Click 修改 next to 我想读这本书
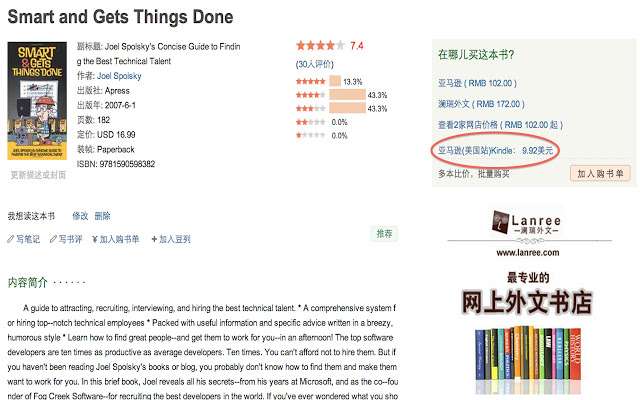Viewport: 640px width, 400px height. (80, 216)
